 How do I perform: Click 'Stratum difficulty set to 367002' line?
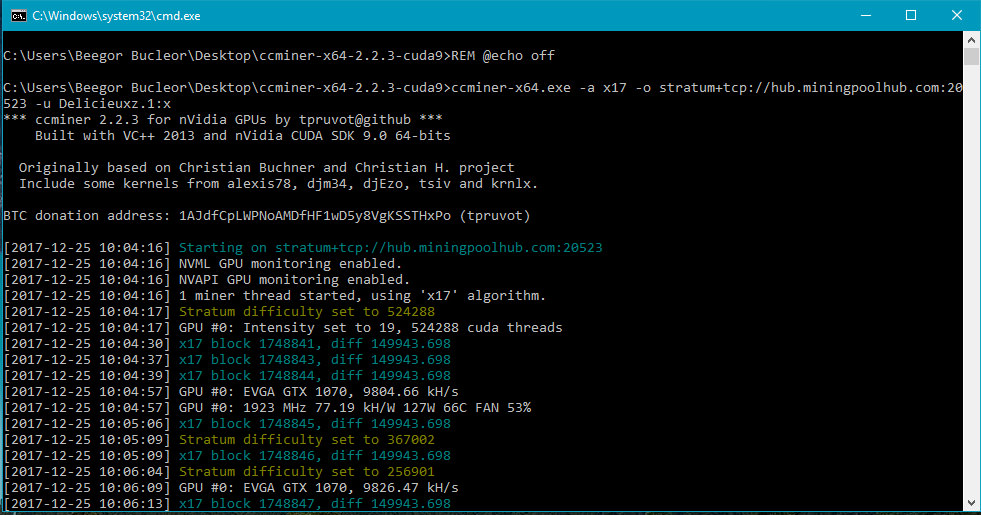[219, 440]
